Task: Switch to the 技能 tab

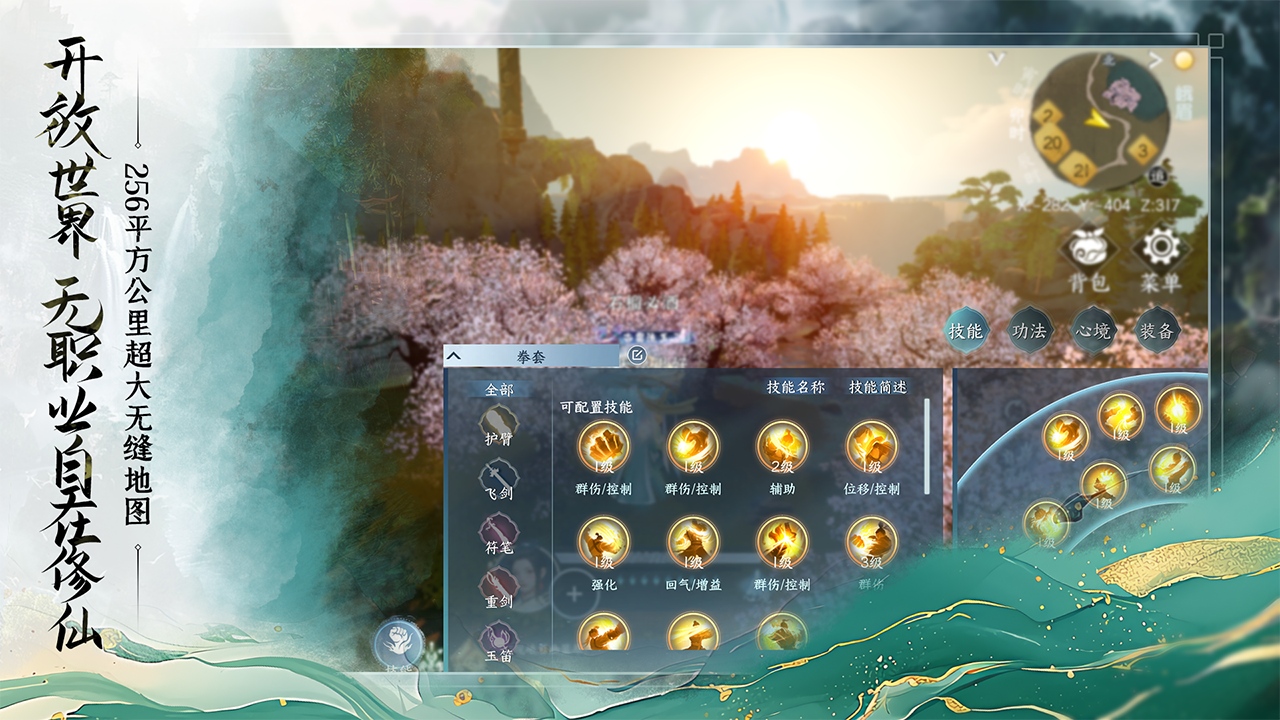Action: [x=966, y=331]
